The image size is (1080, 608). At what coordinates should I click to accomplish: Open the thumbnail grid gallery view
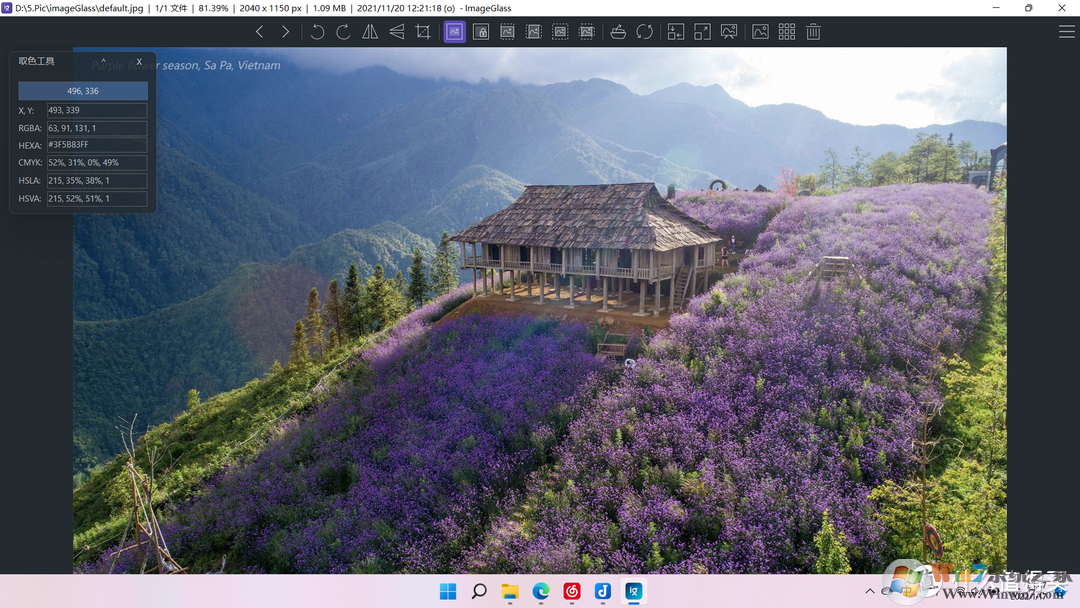pos(787,31)
